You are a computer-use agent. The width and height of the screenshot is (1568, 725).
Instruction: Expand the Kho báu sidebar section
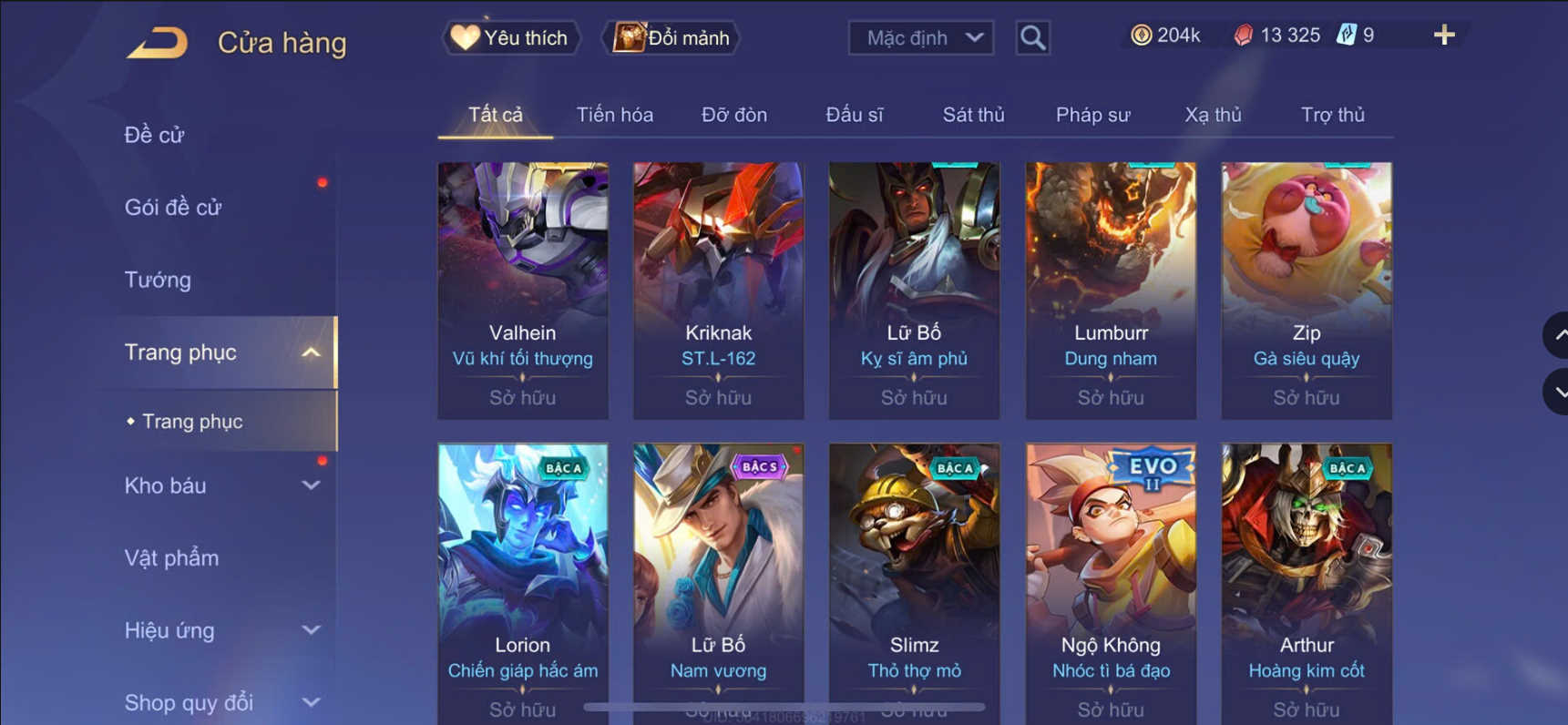[311, 485]
